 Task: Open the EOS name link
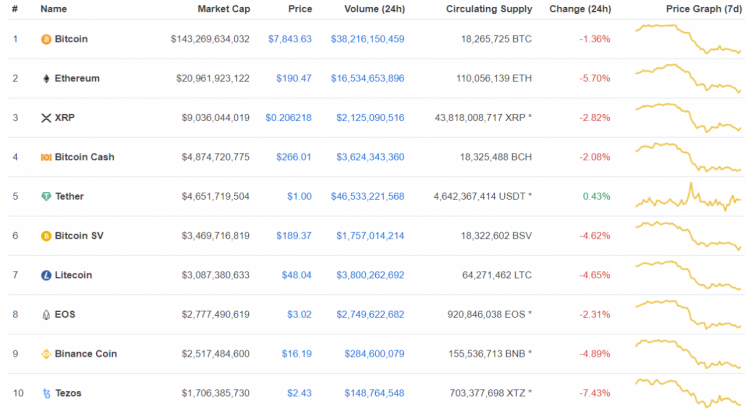tap(65, 315)
